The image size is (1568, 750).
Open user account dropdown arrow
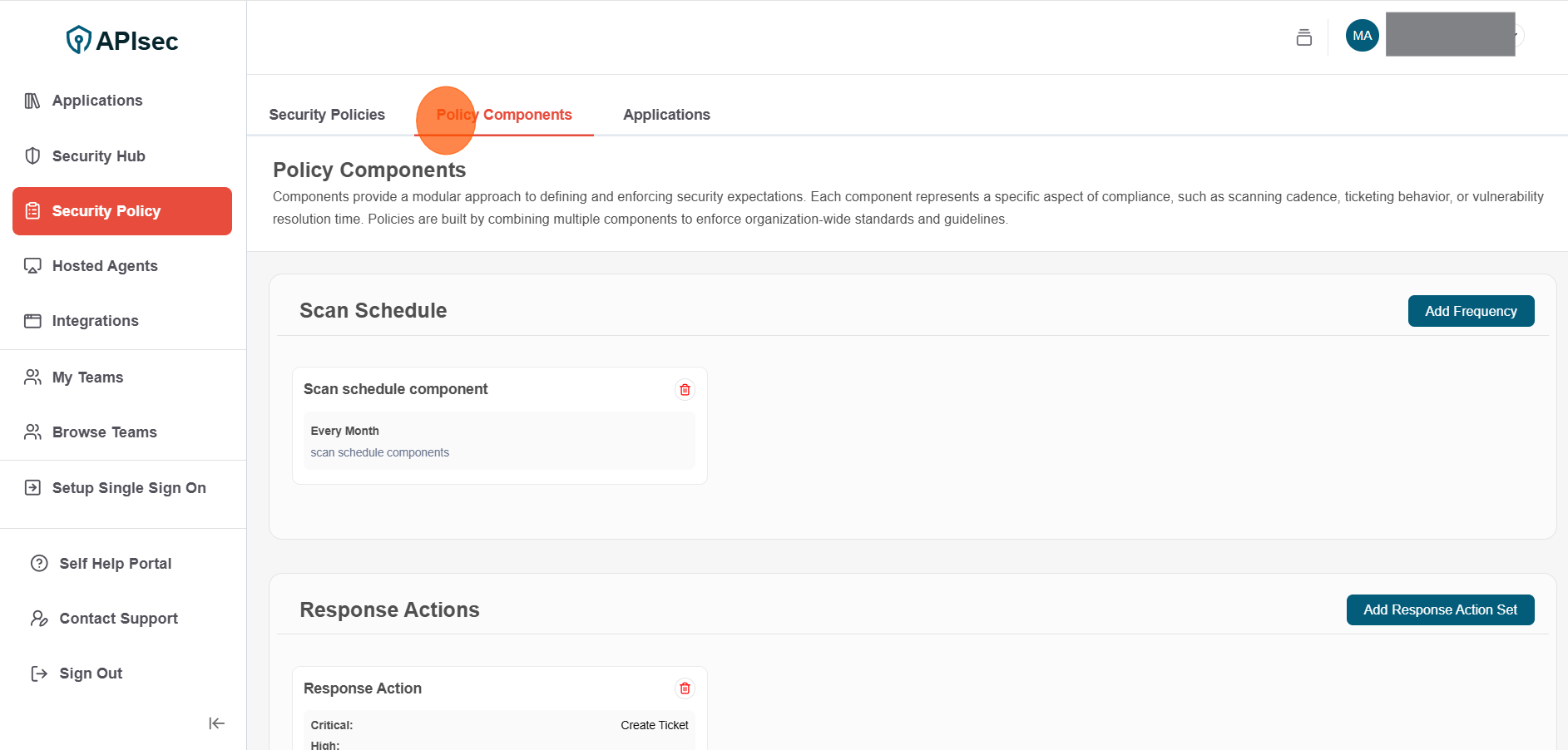point(1519,36)
